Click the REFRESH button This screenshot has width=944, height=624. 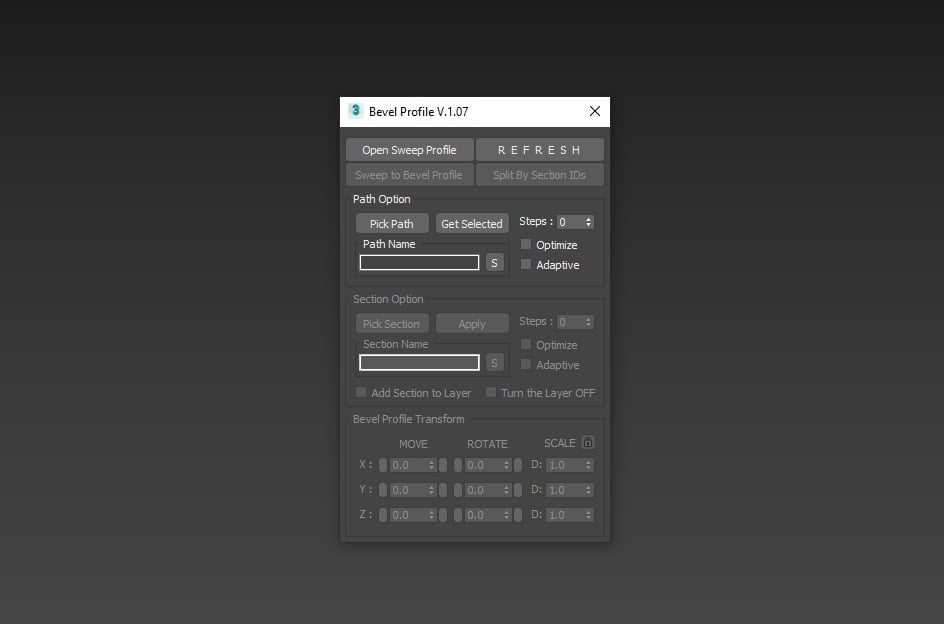539,150
